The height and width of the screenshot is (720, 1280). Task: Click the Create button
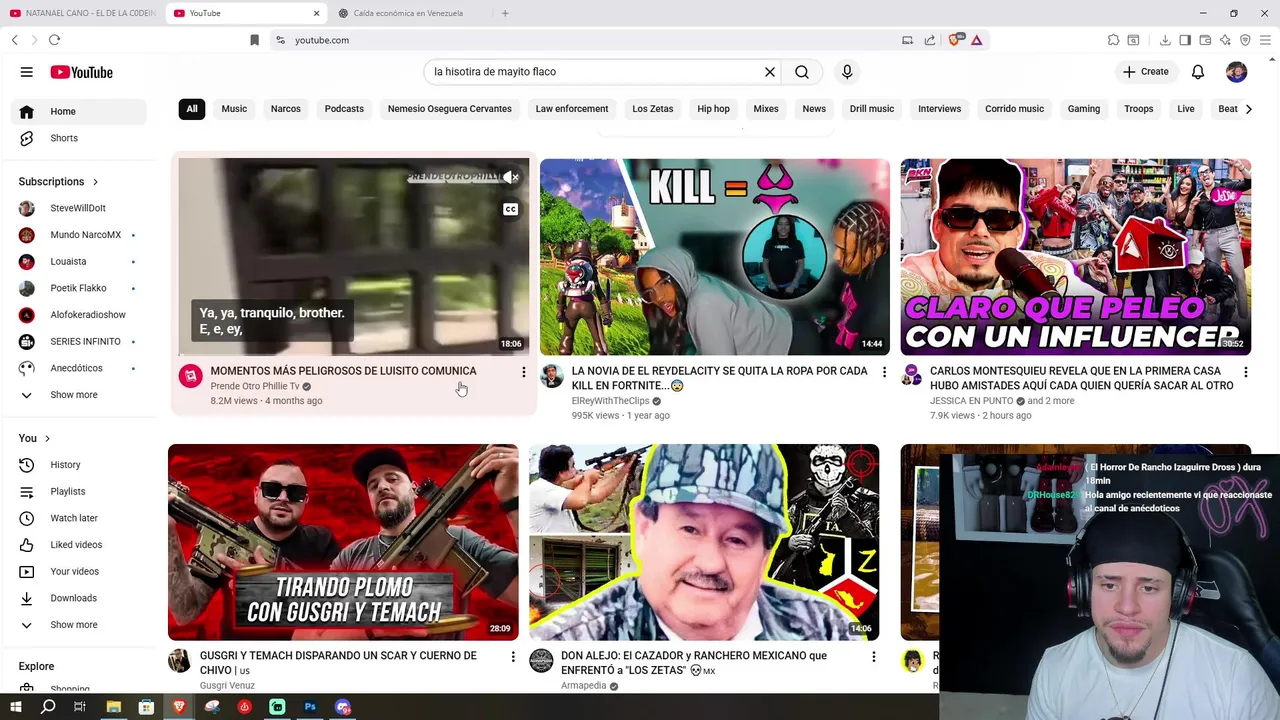point(1146,72)
